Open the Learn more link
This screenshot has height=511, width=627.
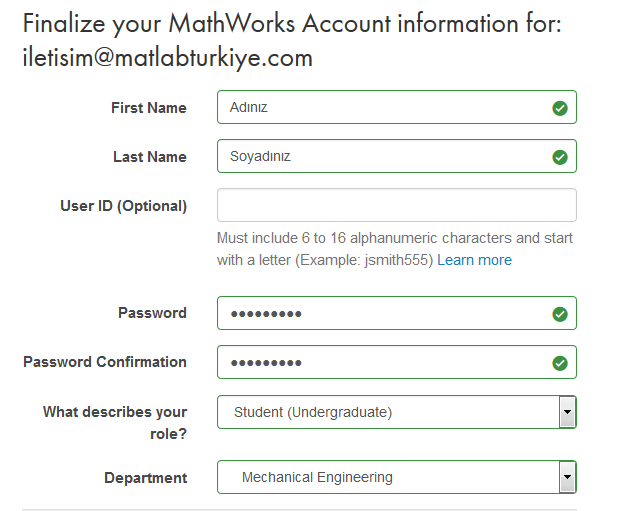pyautogui.click(x=474, y=260)
